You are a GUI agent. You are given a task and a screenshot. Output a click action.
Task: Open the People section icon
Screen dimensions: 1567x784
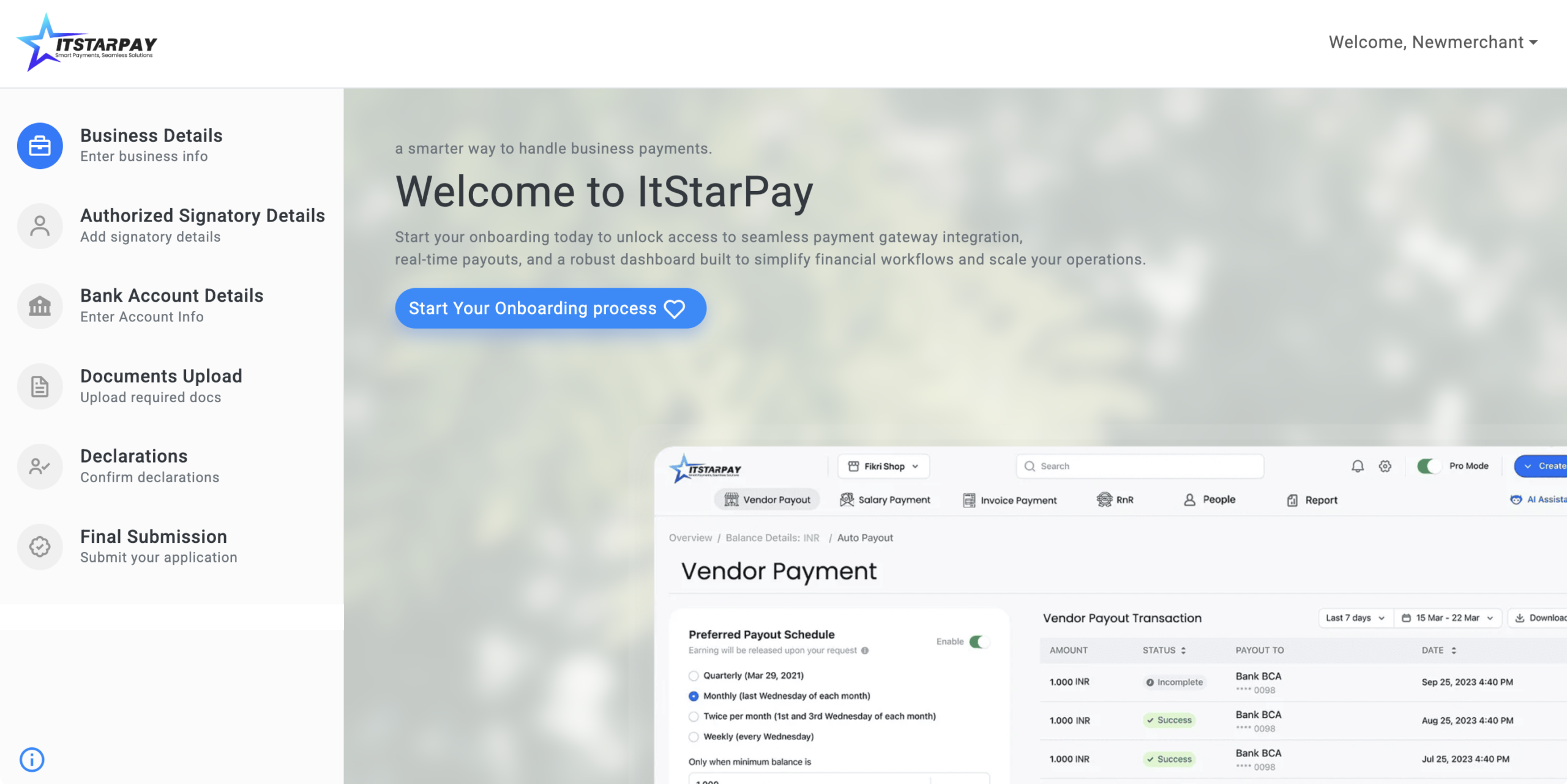tap(1189, 499)
